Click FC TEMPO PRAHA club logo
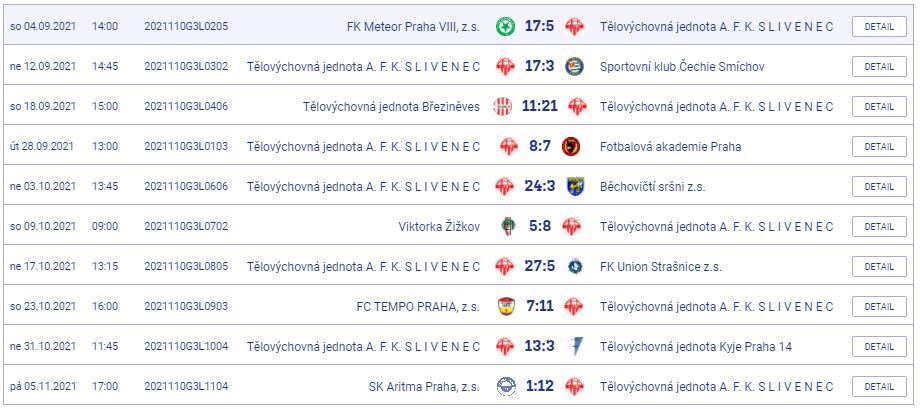Viewport: 920px width, 409px height. pyautogui.click(x=505, y=306)
